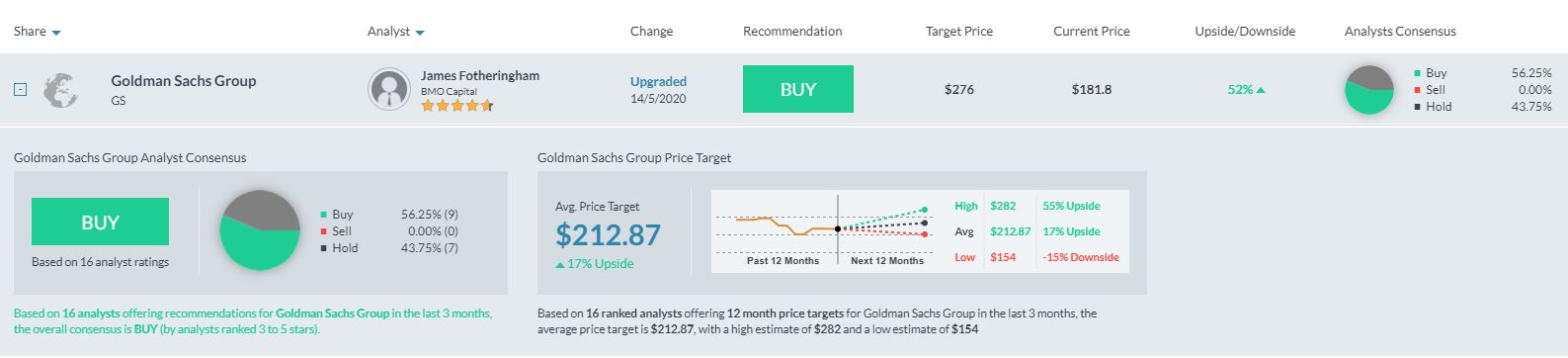Click the green upside arrow next to 52%
1568x358 pixels.
click(x=1261, y=90)
